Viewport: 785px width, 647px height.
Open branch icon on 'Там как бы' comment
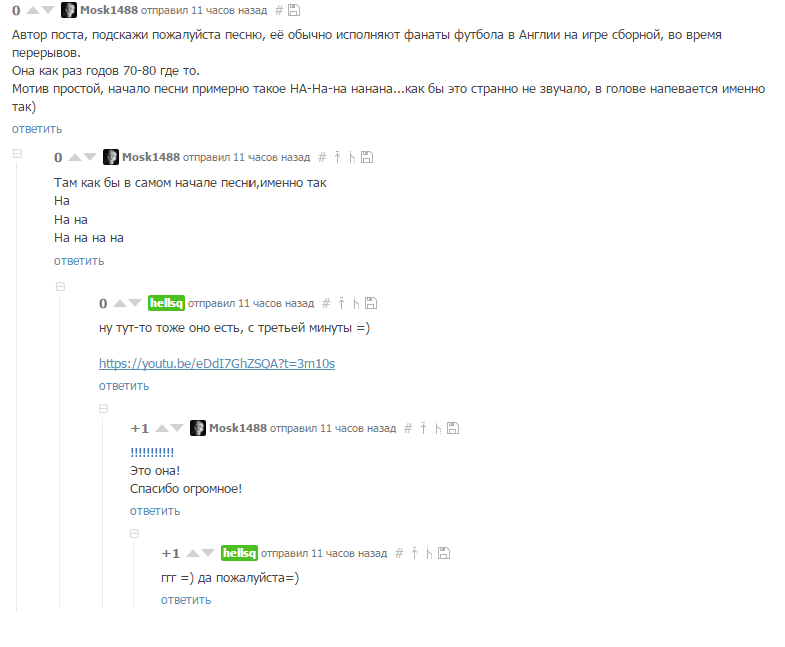[352, 157]
